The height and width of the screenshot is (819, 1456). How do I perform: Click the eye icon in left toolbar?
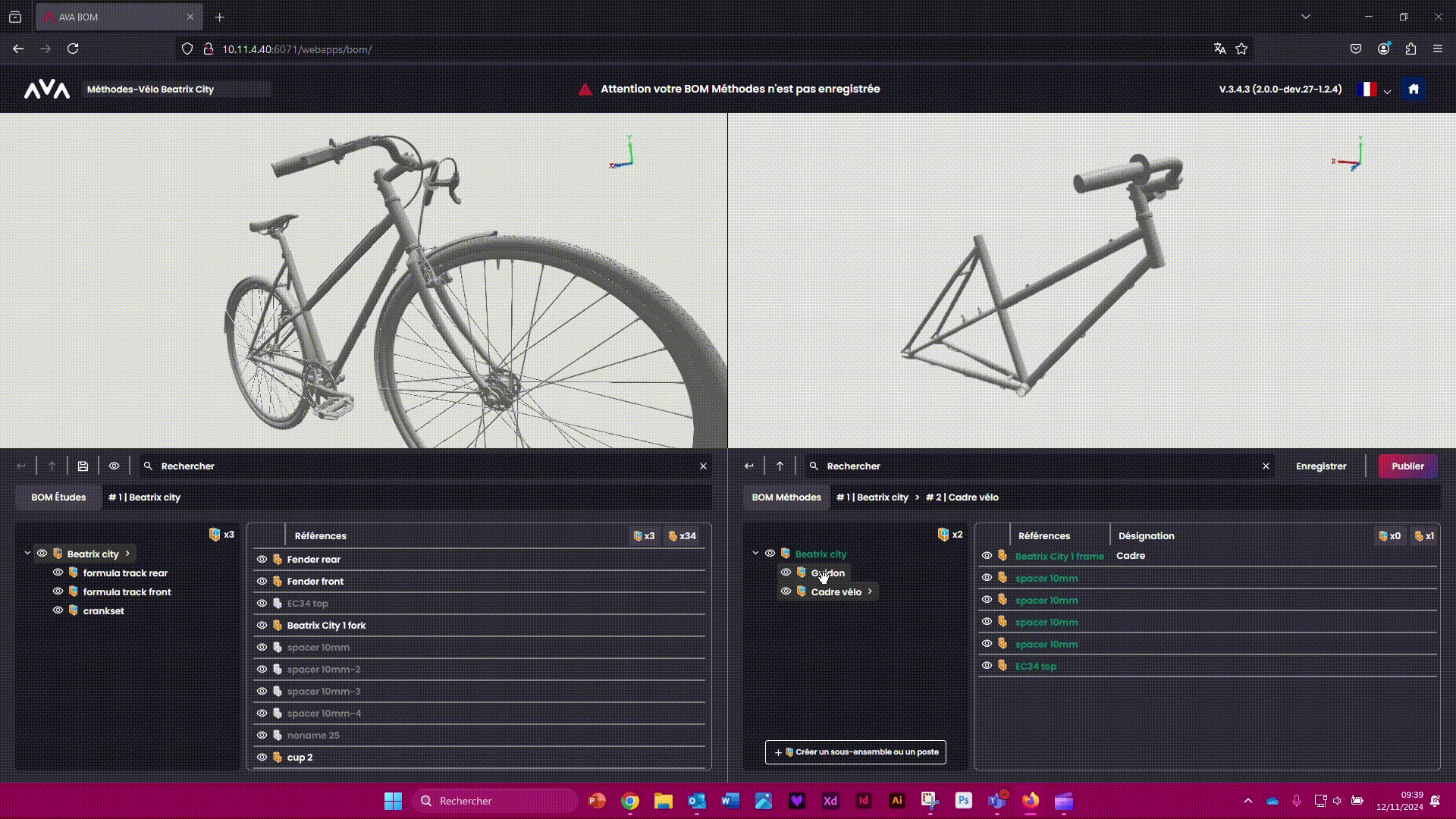pos(114,466)
